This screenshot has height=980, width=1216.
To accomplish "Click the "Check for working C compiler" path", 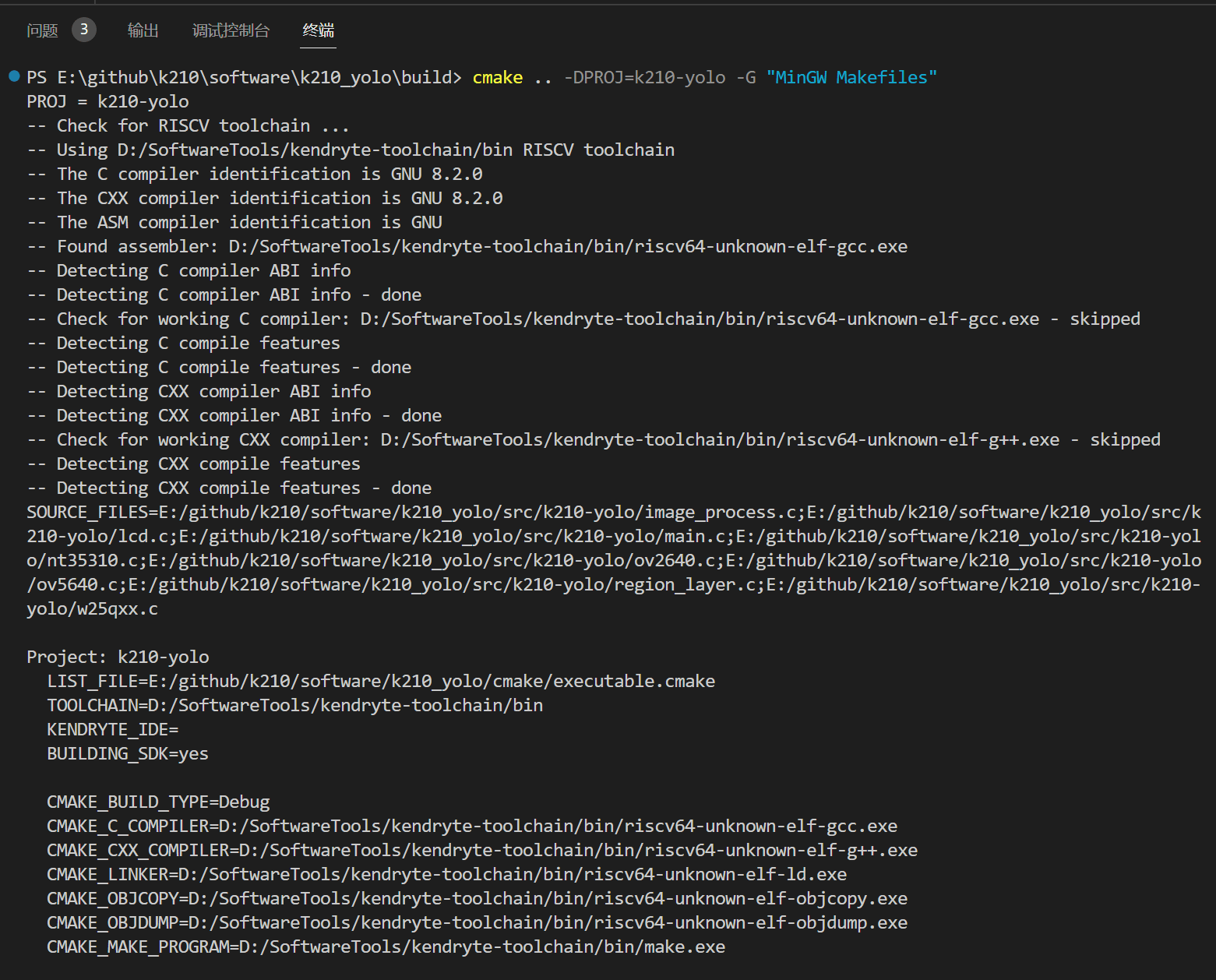I will 700,319.
